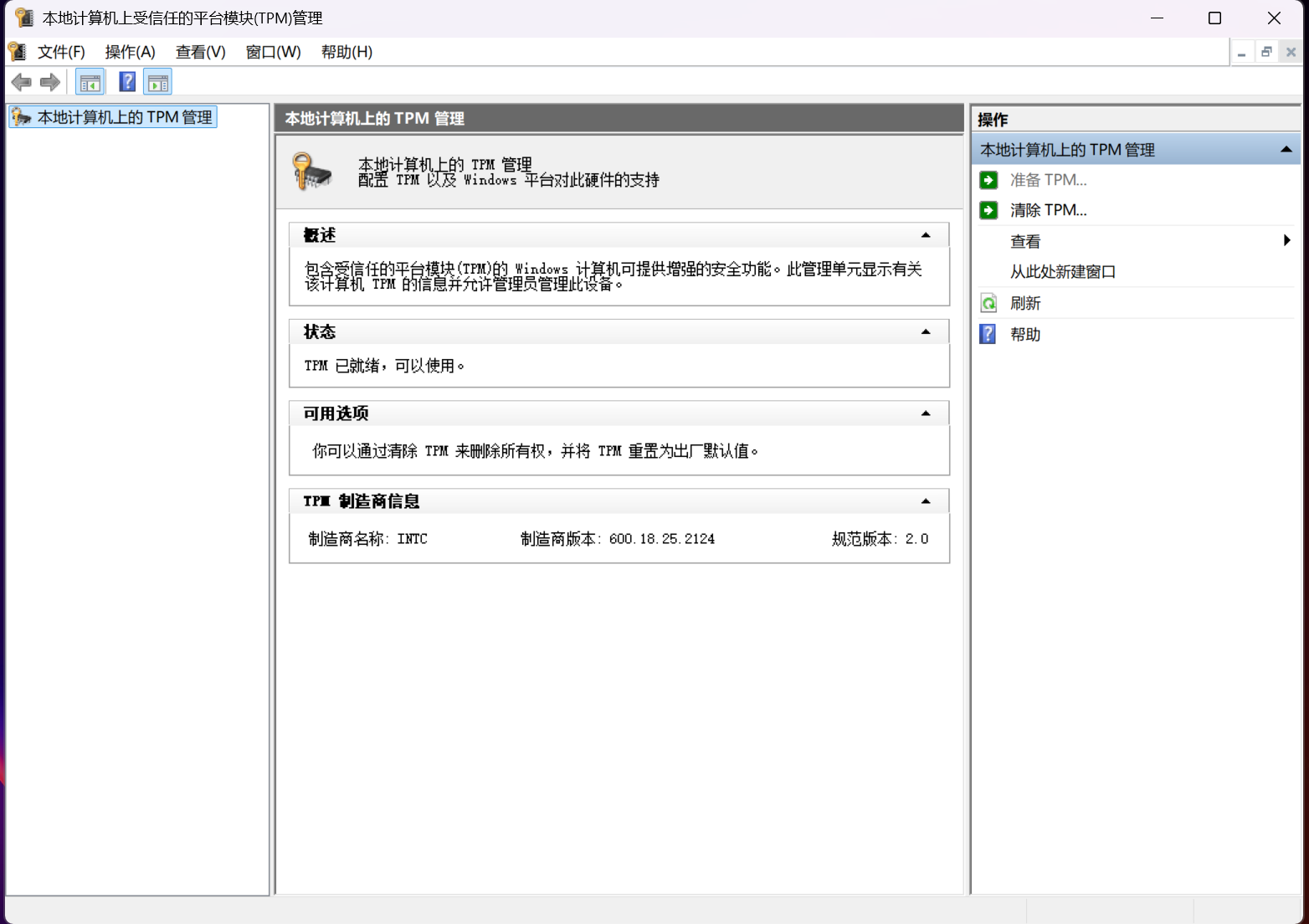Click the 制造商名称: INTC text
This screenshot has height=924, width=1309.
click(x=368, y=539)
